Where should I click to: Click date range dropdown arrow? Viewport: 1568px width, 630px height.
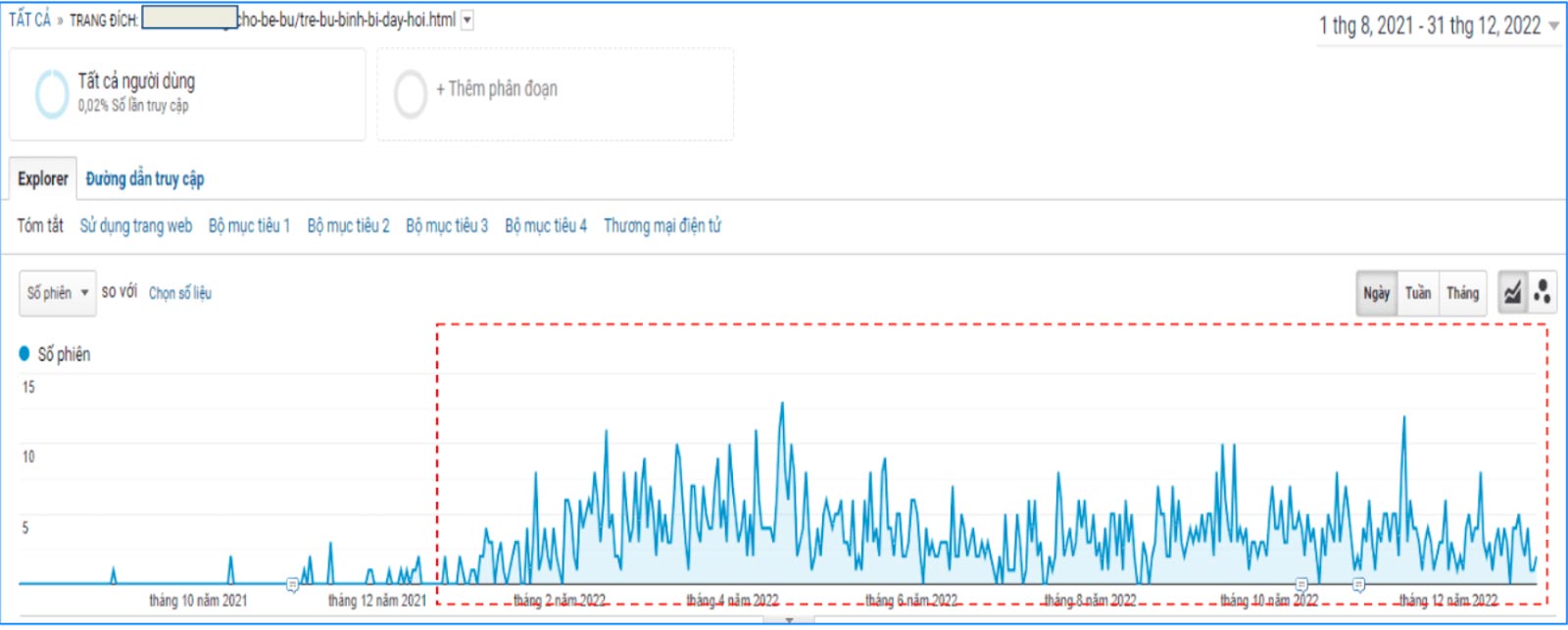pyautogui.click(x=1553, y=27)
